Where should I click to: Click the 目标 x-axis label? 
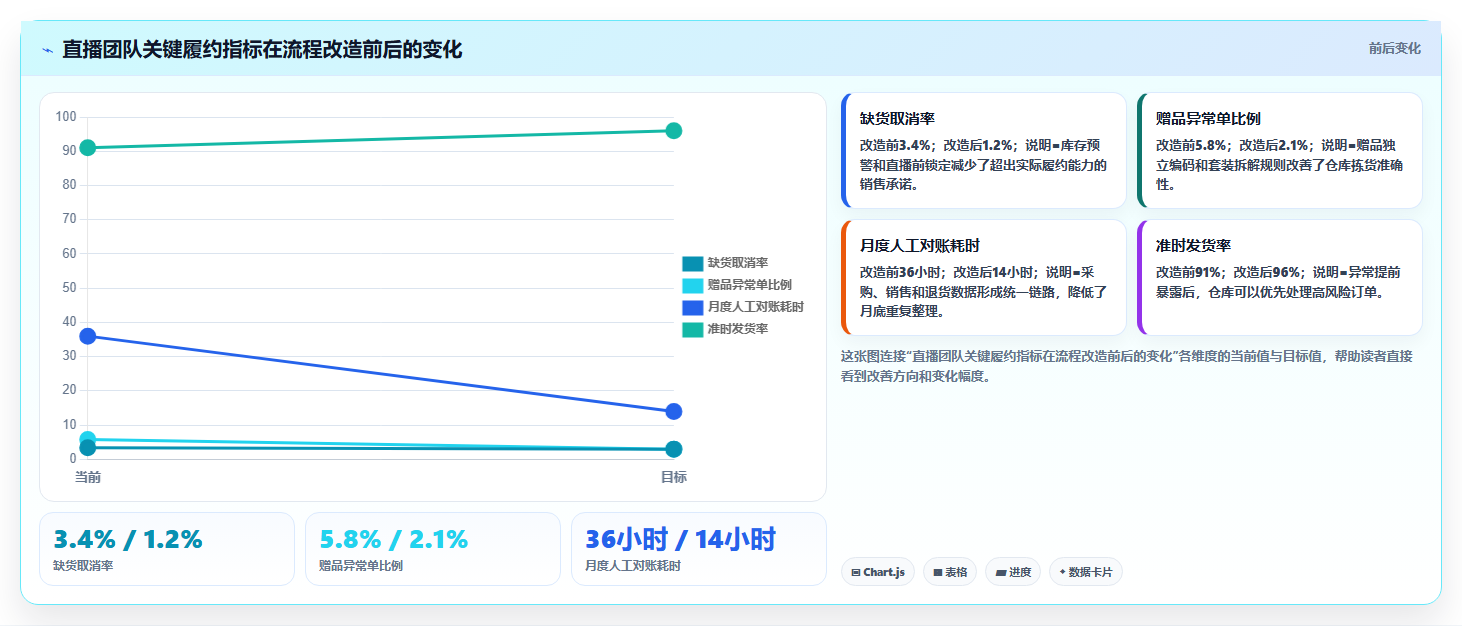(674, 477)
